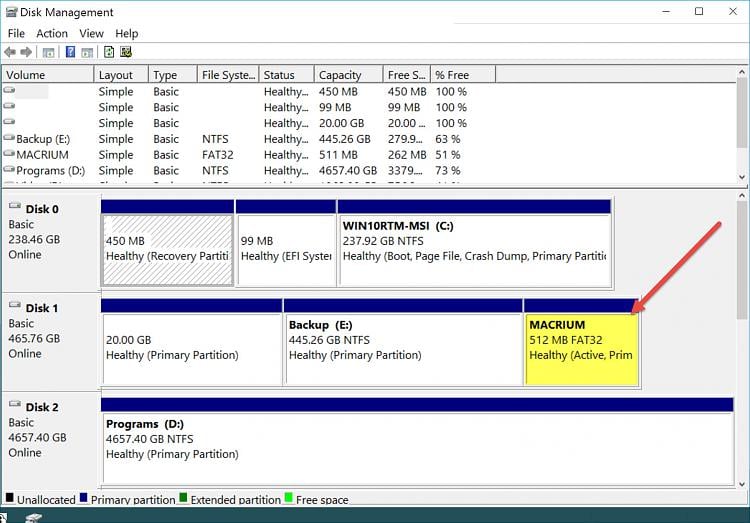
Task: Click the light green Free space legend swatch
Action: pos(288,498)
